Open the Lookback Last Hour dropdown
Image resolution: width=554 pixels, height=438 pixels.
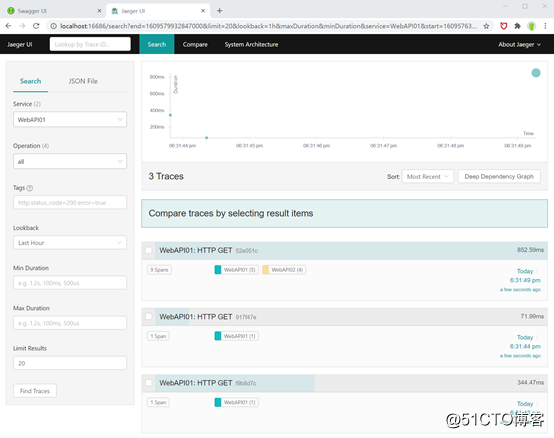click(70, 243)
